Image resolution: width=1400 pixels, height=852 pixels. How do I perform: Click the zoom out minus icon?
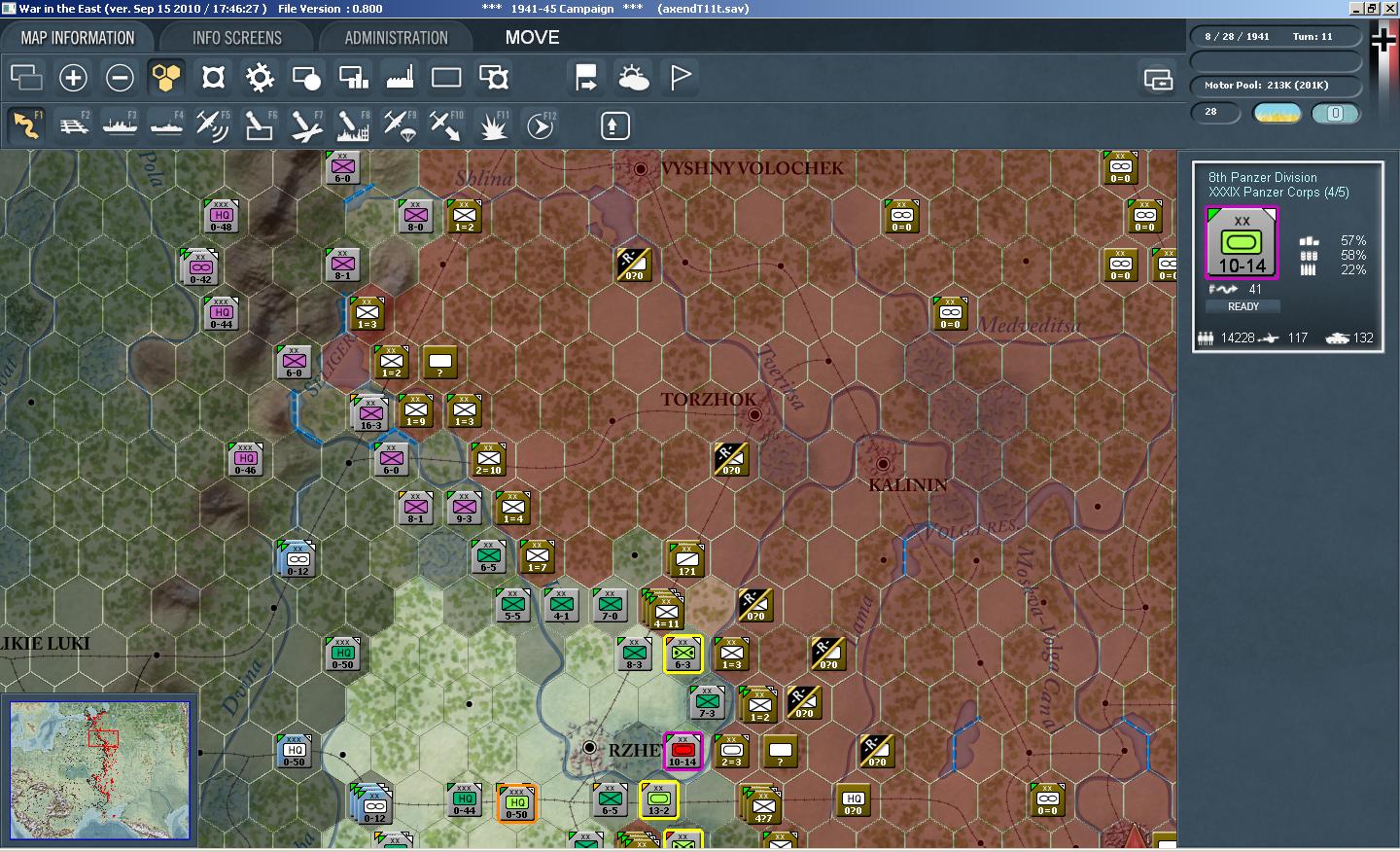tap(120, 78)
